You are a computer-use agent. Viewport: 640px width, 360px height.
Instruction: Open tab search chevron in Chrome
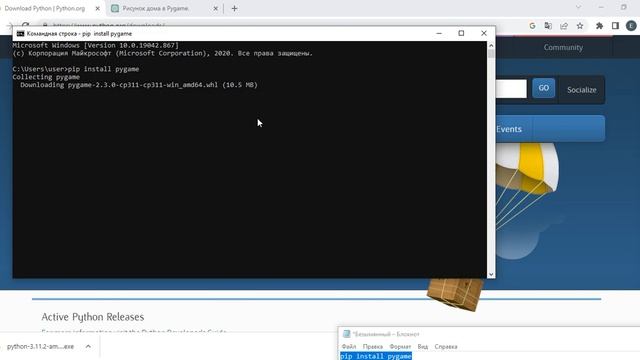(x=578, y=7)
